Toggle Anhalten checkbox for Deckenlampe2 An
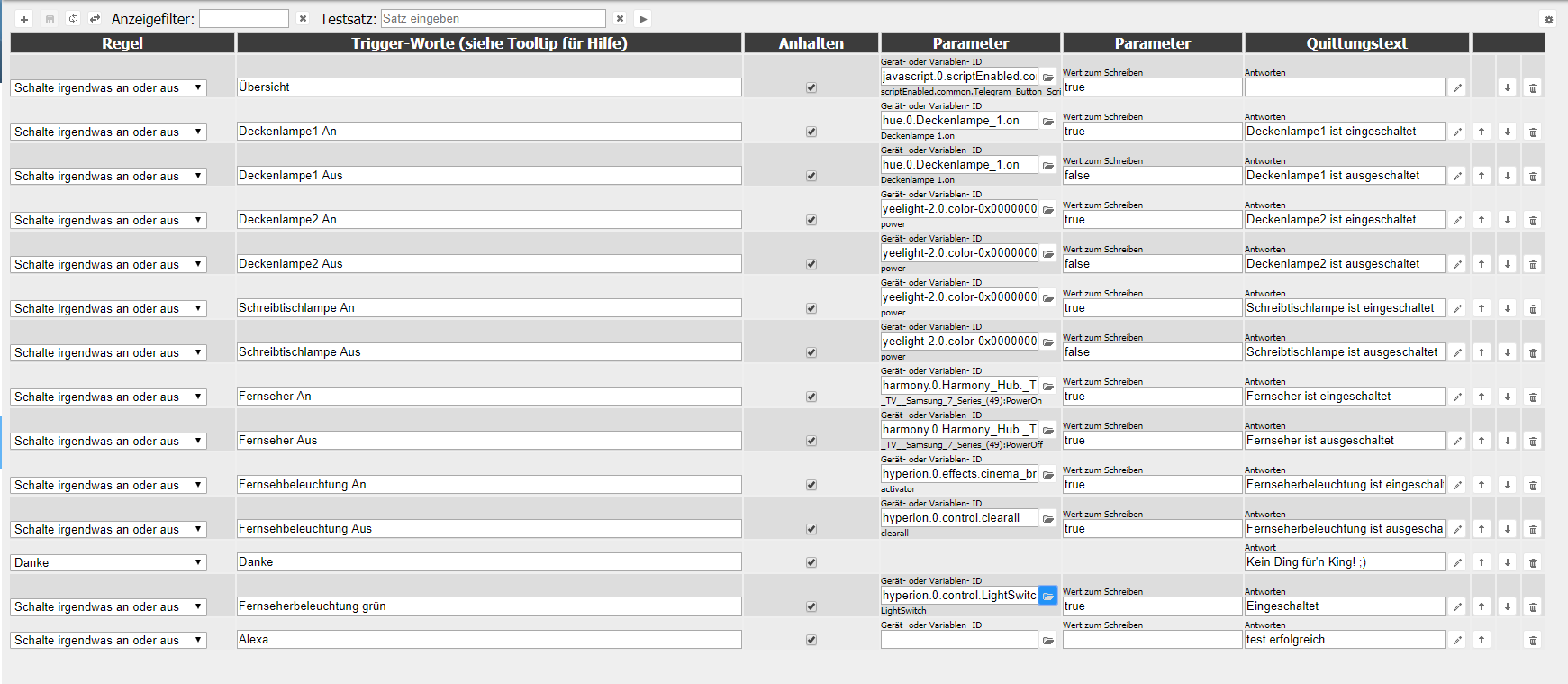Screen dimensions: 1568x684 [x=811, y=220]
